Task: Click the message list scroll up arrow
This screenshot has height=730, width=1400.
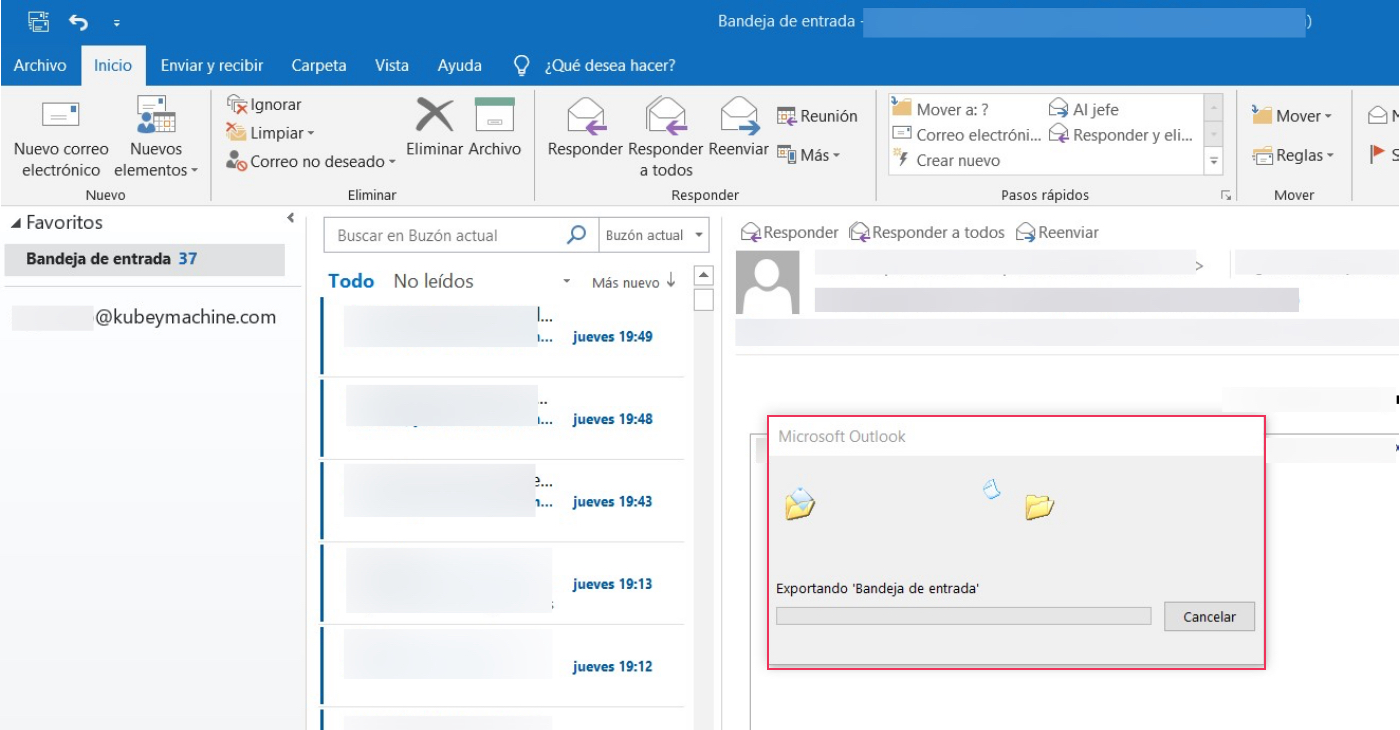Action: coord(703,275)
